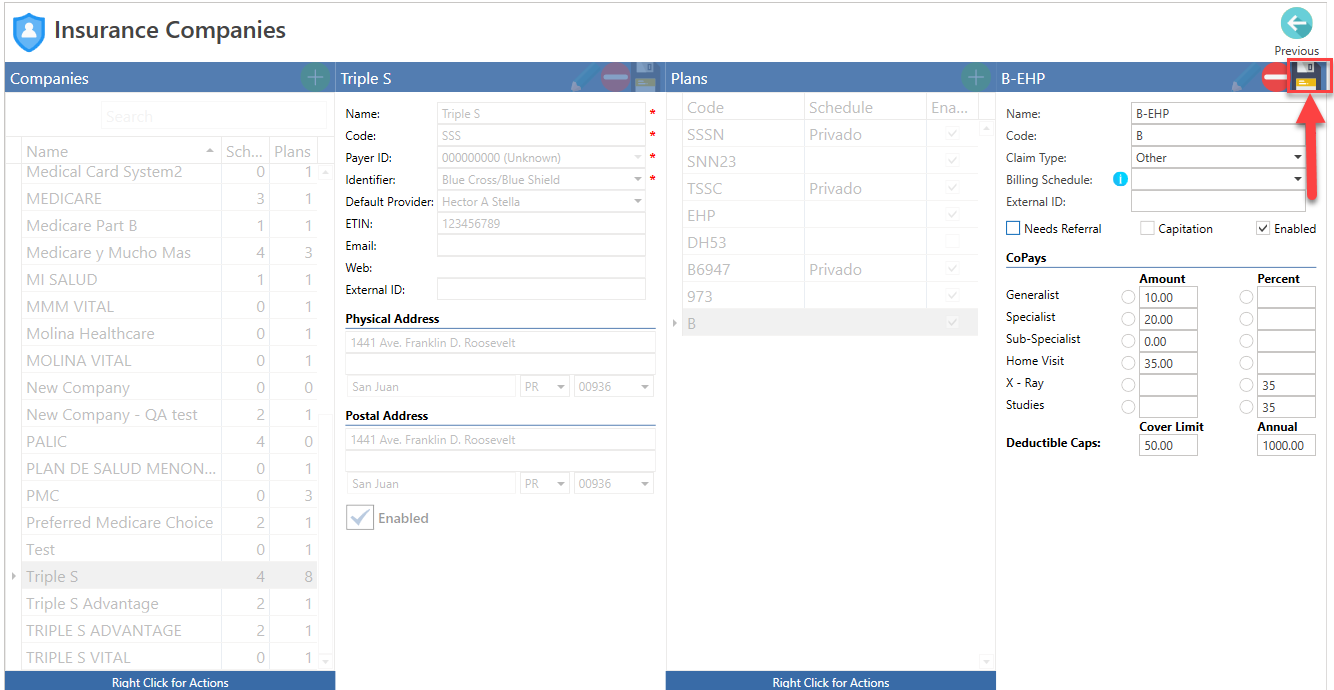
Task: Select the PALIC company row
Action: pos(170,442)
